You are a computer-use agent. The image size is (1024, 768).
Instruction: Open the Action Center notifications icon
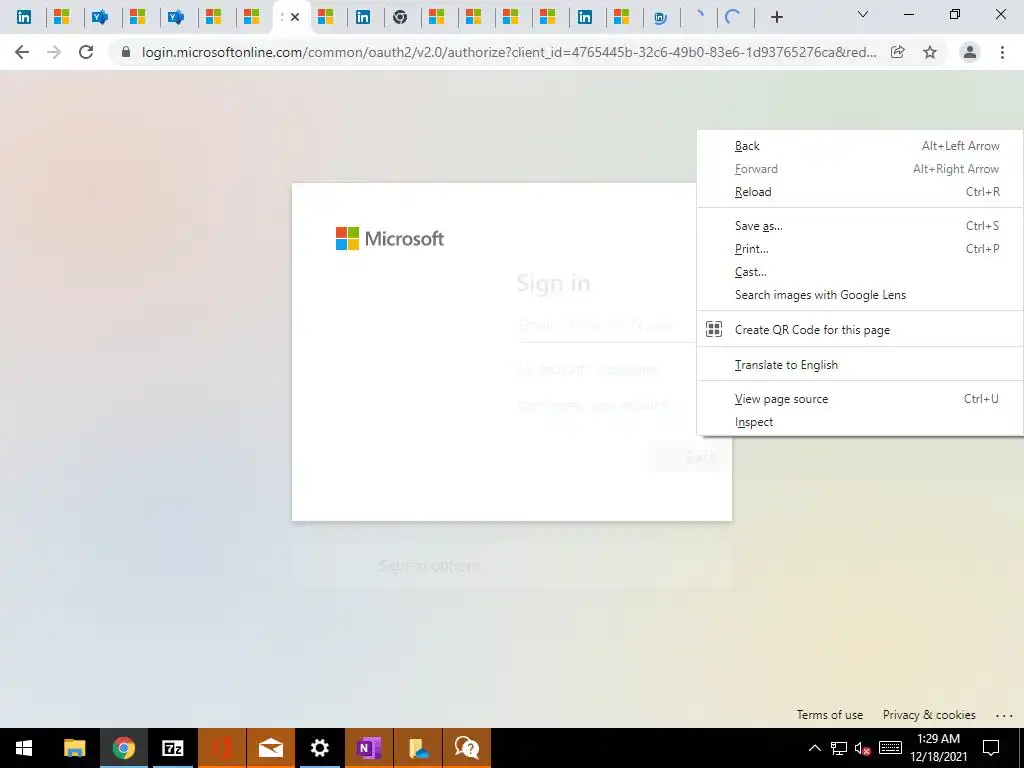[991, 748]
